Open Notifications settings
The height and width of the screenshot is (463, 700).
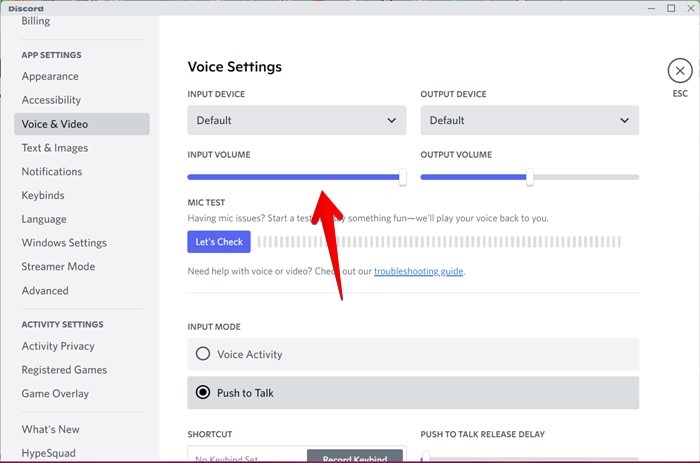coord(52,171)
